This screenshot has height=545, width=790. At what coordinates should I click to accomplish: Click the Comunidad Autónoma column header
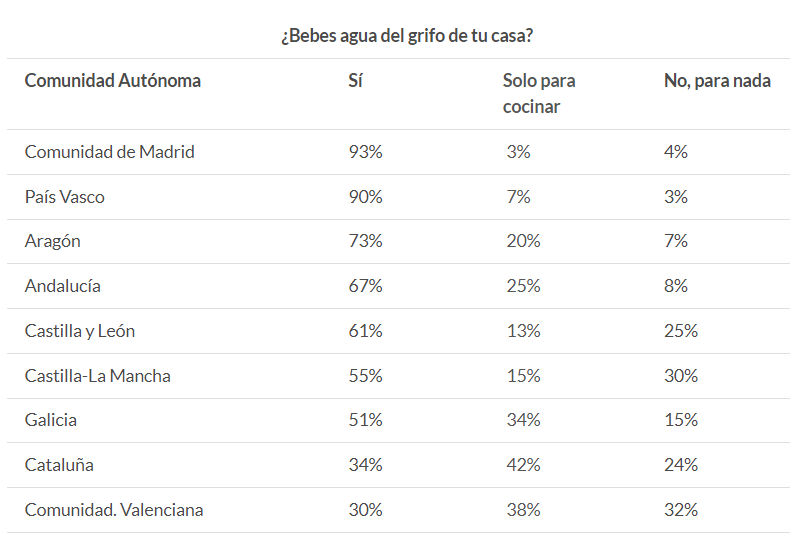[112, 81]
